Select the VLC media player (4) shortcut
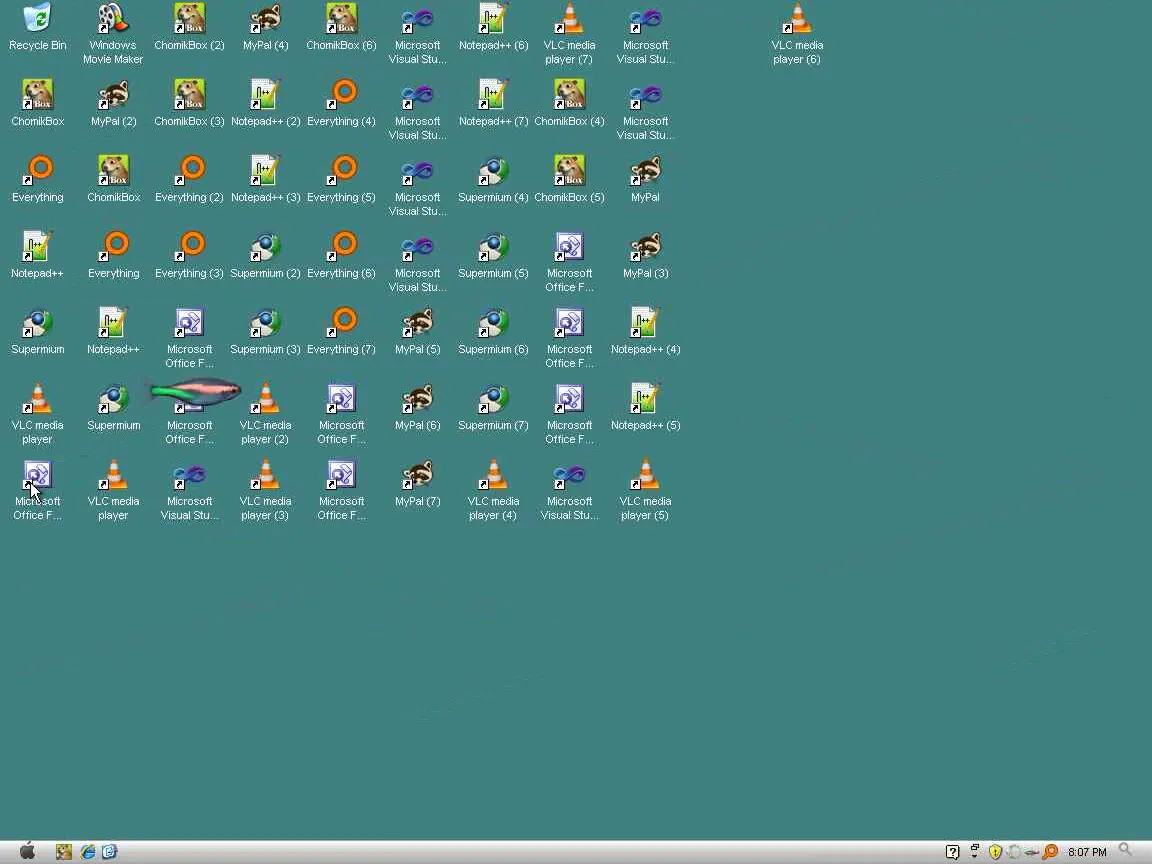 [x=494, y=490]
